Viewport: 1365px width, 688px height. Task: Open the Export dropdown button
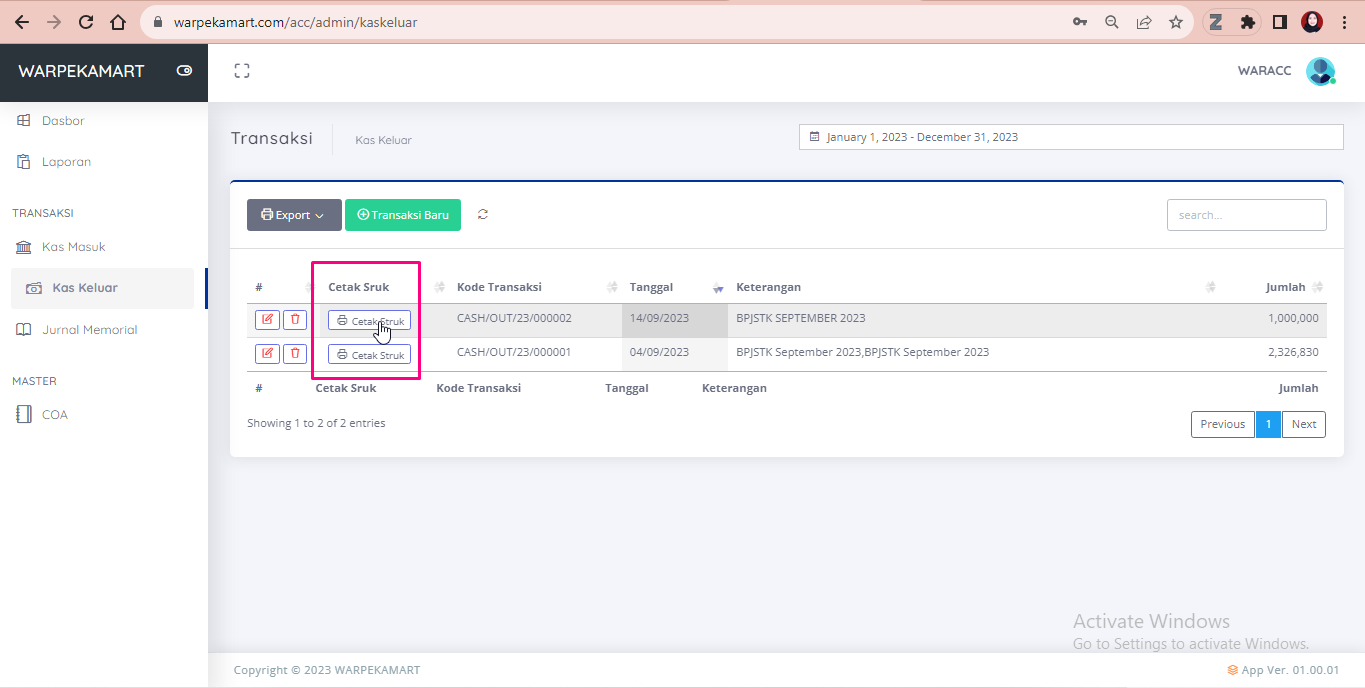click(294, 215)
